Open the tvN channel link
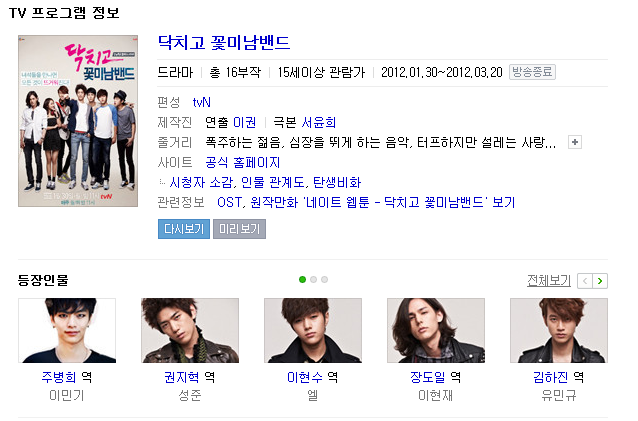 point(202,102)
